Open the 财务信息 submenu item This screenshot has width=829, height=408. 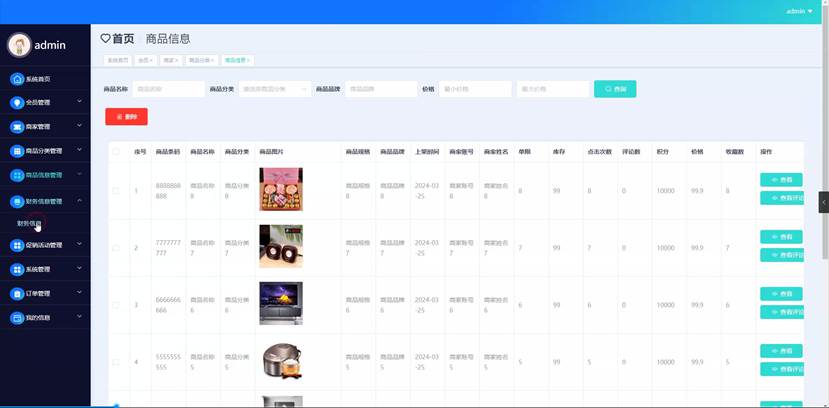[29, 224]
